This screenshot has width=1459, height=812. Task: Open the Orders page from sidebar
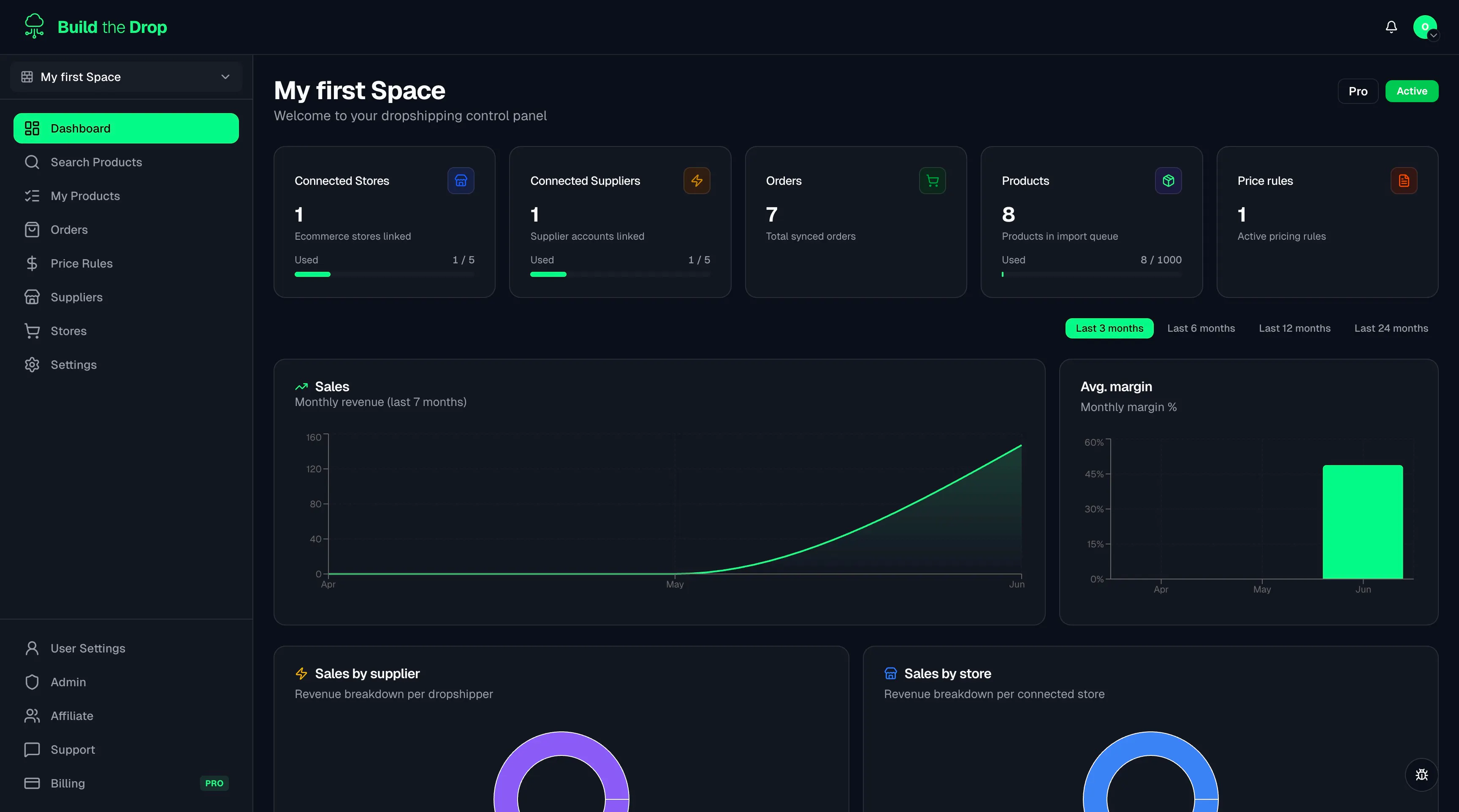[126, 229]
